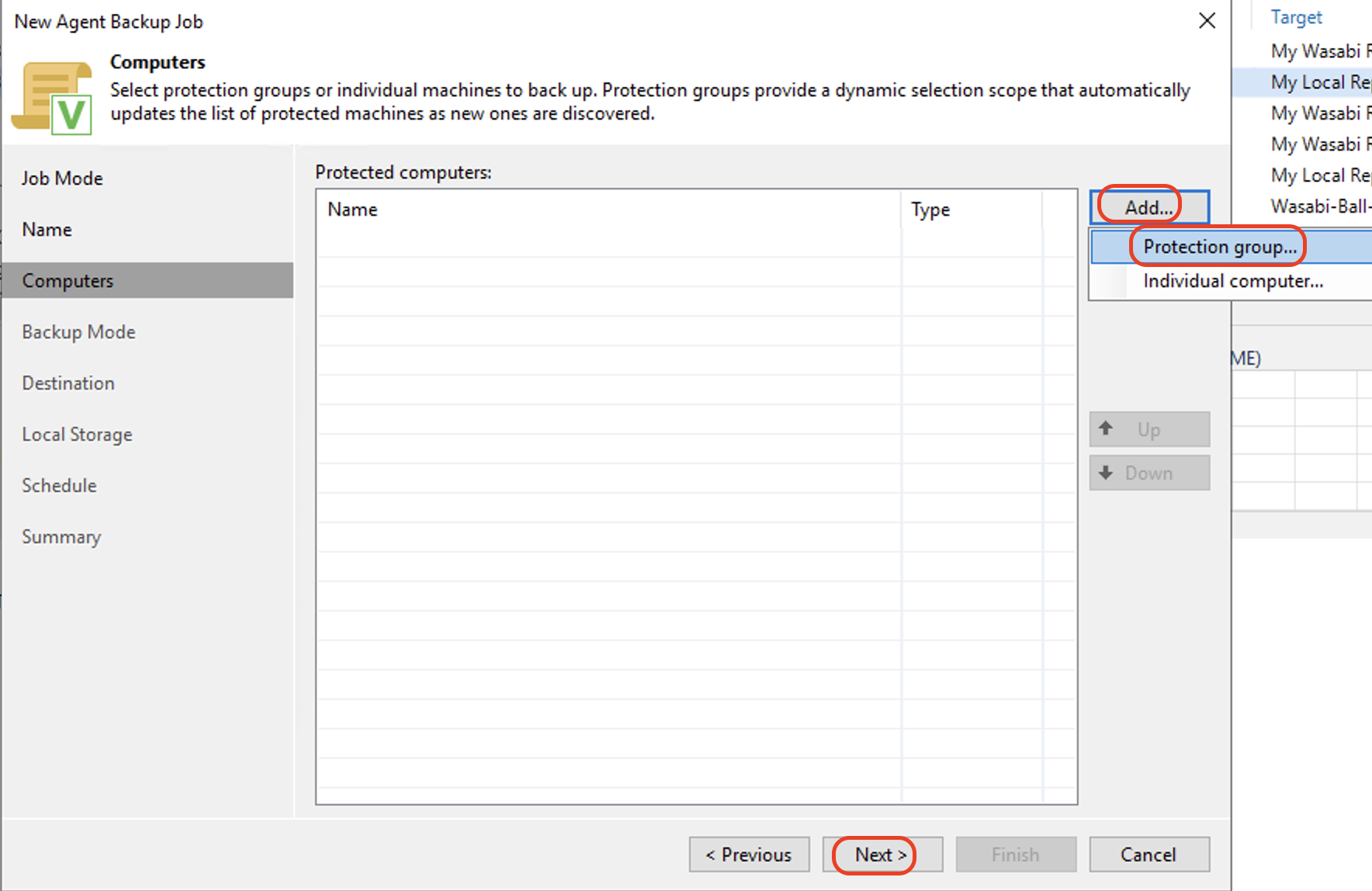This screenshot has width=1372, height=891.
Task: Click the disabled Down button
Action: tap(1149, 473)
